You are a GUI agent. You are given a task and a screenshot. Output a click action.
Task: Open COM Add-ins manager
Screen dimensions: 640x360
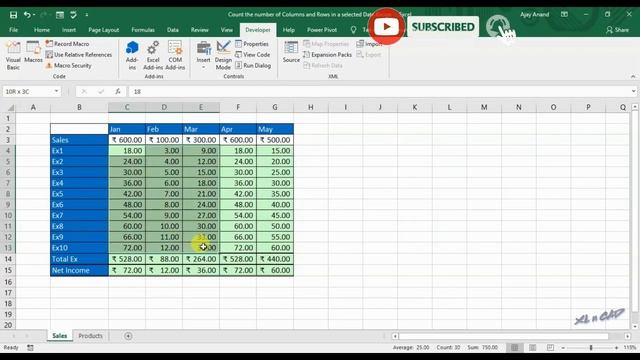point(175,56)
